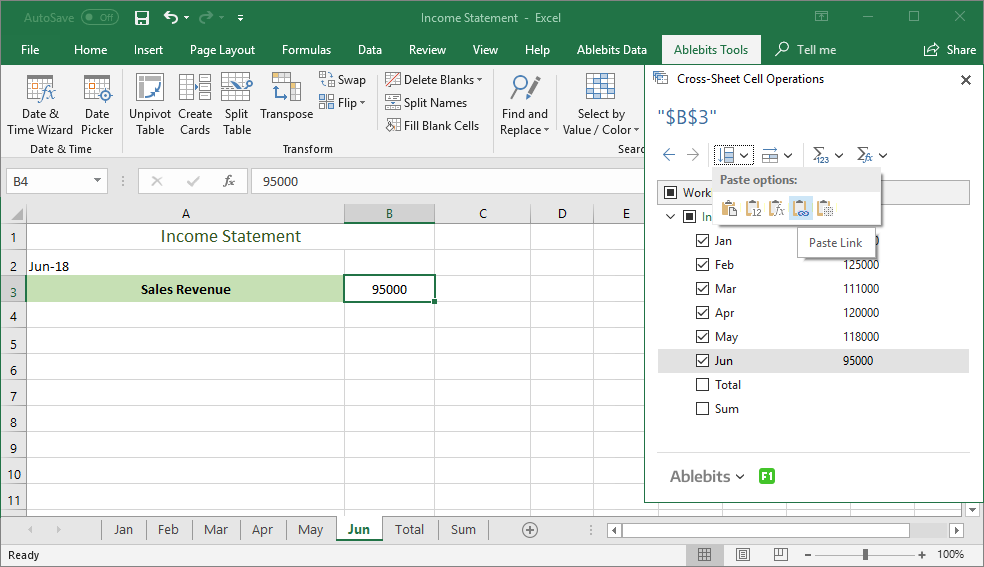This screenshot has height=567, width=984.
Task: Open the Fill Blank Cells tool
Action: [x=432, y=125]
